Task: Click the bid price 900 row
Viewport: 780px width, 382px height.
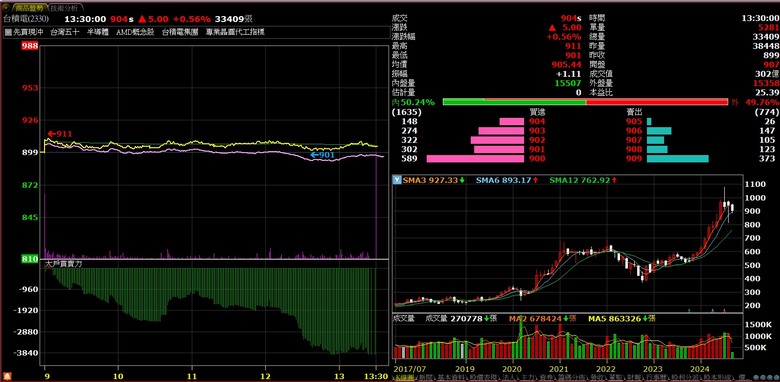Action: 537,159
